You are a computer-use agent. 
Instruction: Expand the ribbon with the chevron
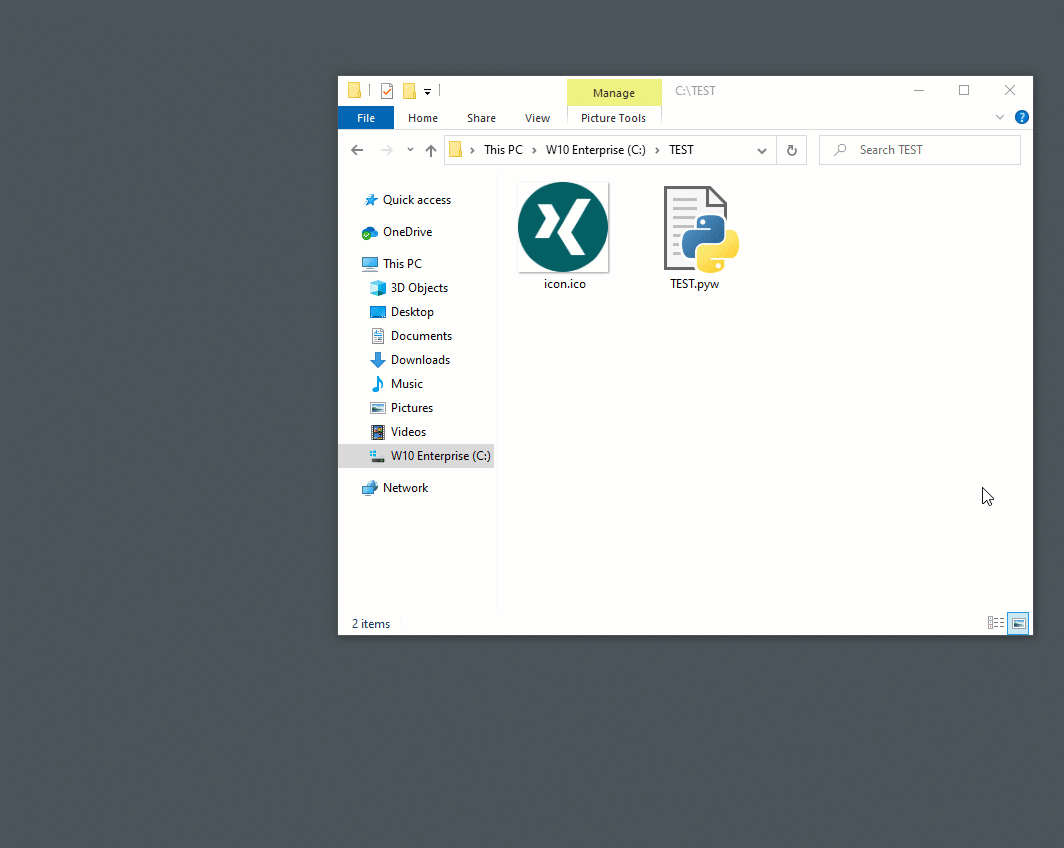tap(1000, 117)
